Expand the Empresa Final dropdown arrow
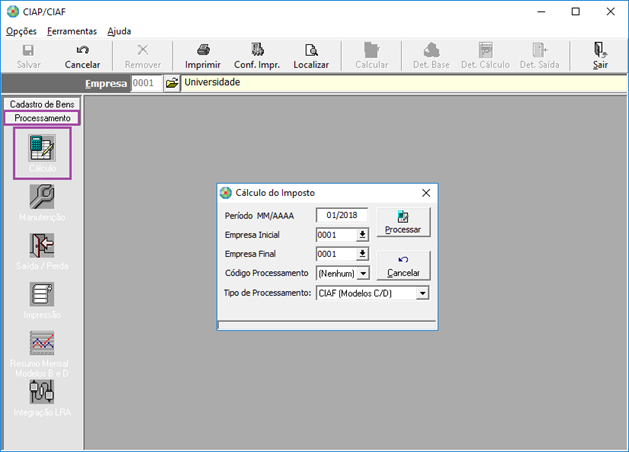The image size is (629, 452). (362, 254)
